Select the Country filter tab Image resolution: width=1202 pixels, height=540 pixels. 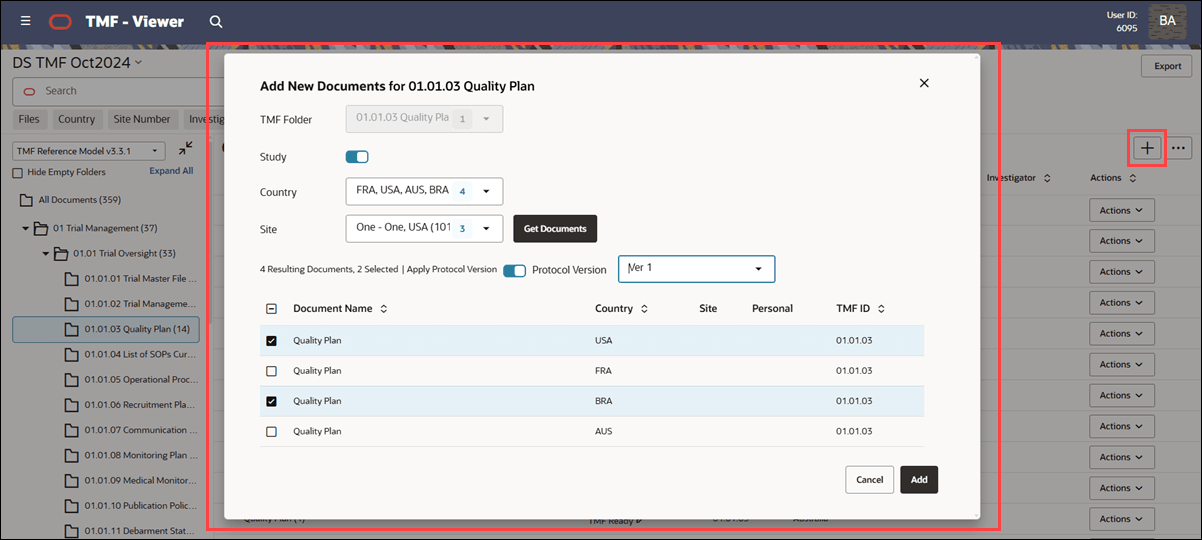[76, 119]
